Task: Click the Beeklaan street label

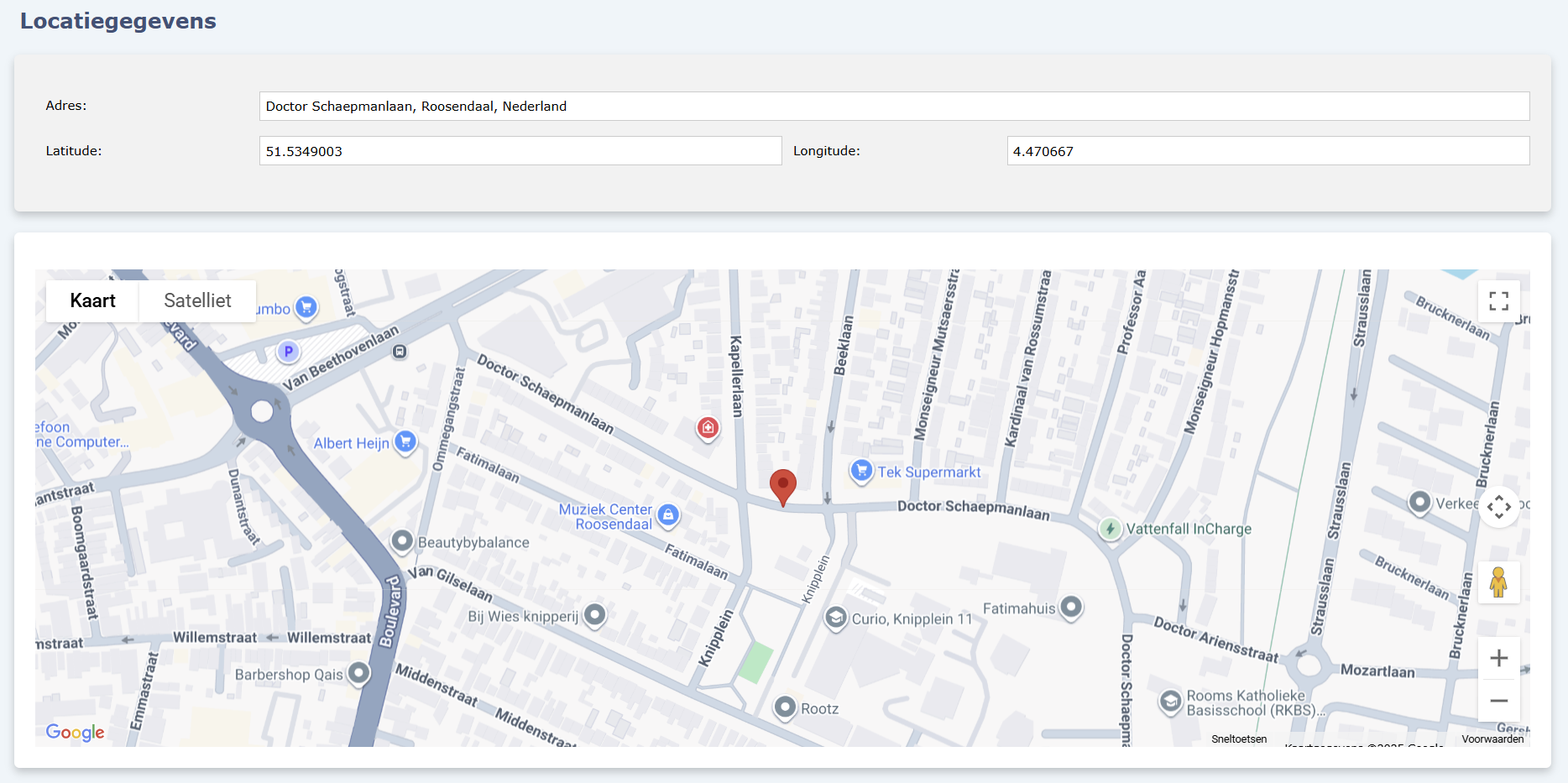Action: click(x=843, y=345)
